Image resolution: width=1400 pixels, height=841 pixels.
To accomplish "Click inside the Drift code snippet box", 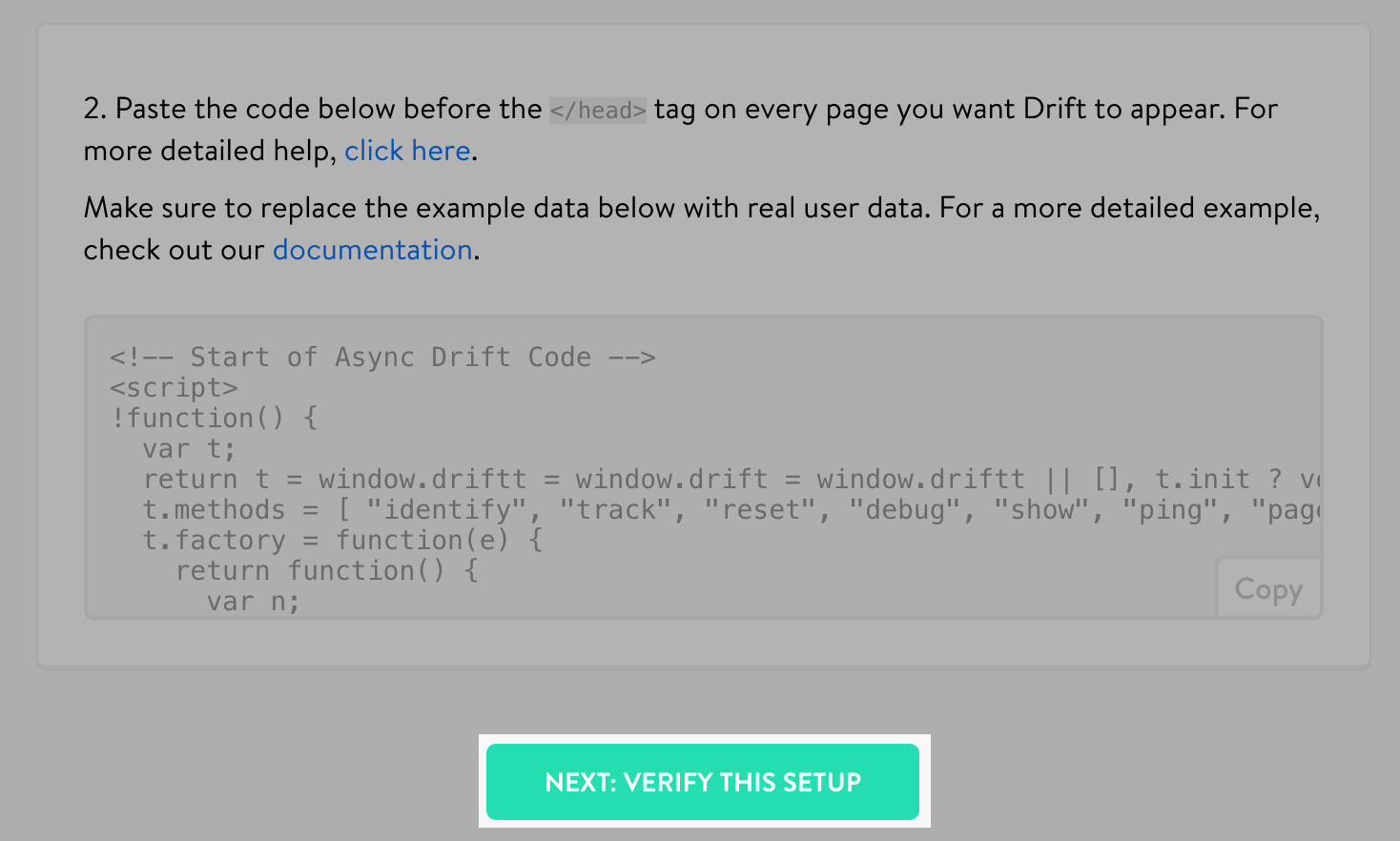I will click(x=703, y=467).
